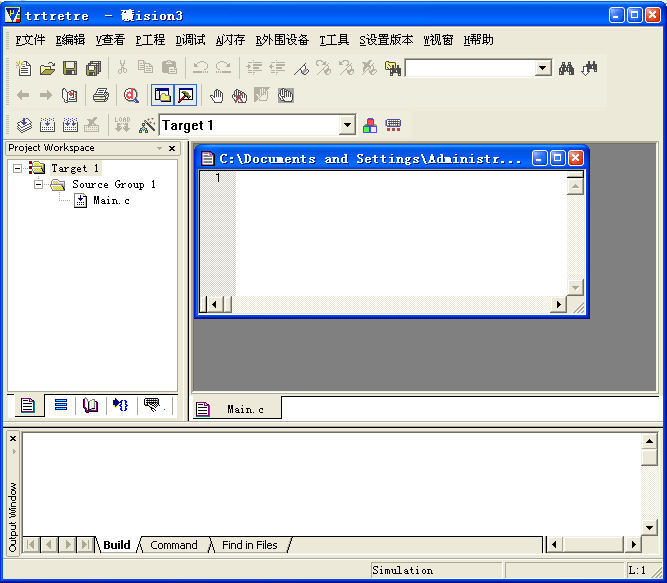Click the Copy toolbar icon
The width and height of the screenshot is (667, 583).
(145, 67)
